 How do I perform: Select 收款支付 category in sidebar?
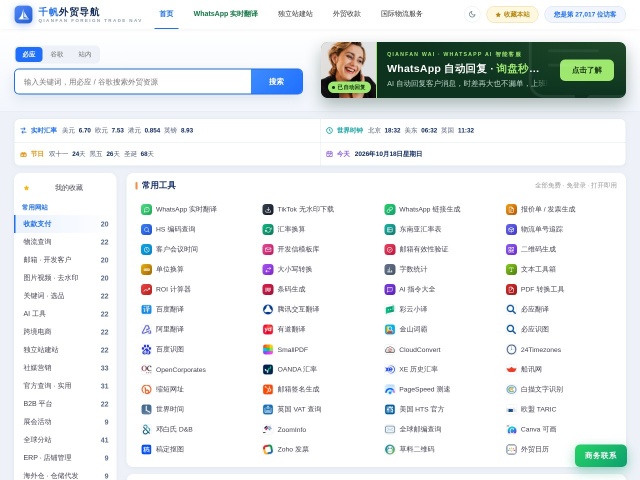tap(65, 224)
